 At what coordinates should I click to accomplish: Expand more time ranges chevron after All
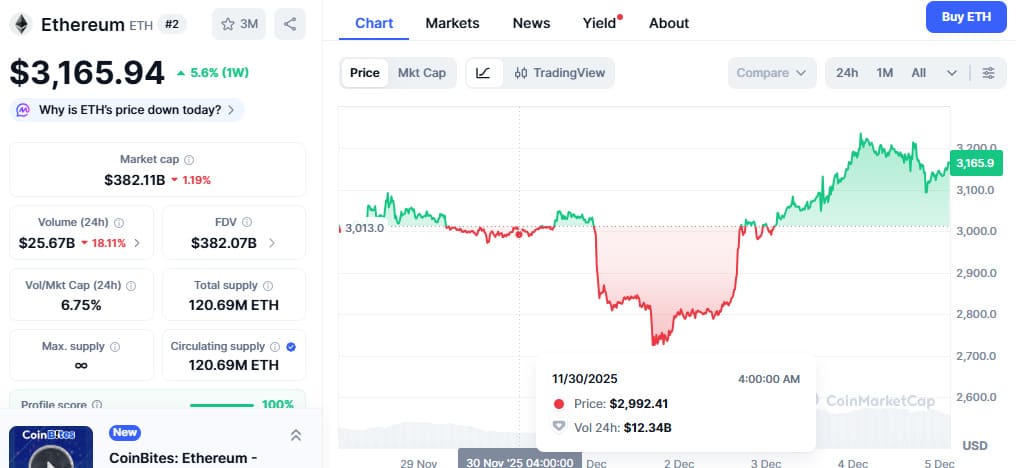click(x=951, y=73)
